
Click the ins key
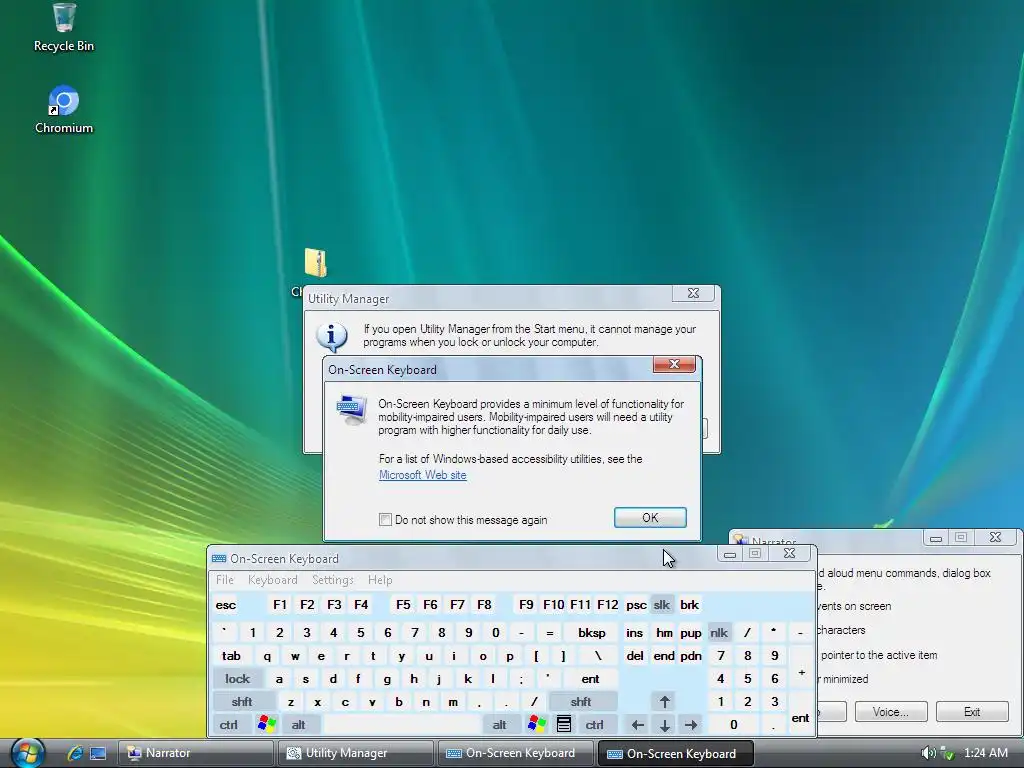click(x=634, y=632)
